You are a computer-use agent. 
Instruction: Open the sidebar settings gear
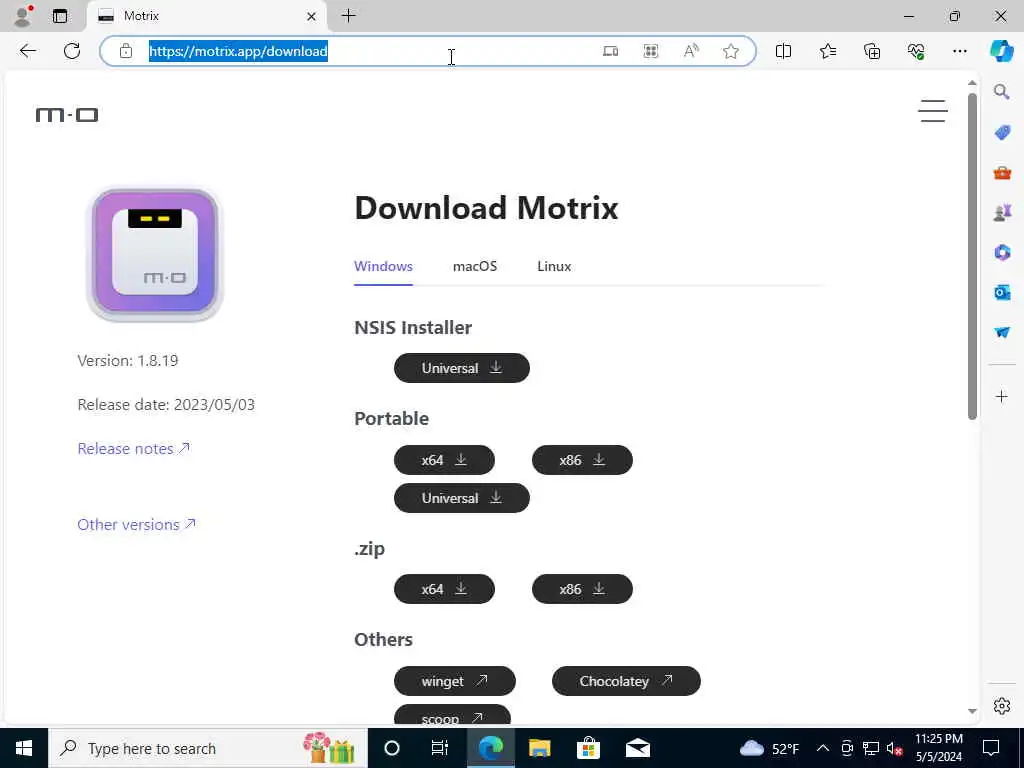coord(1001,706)
